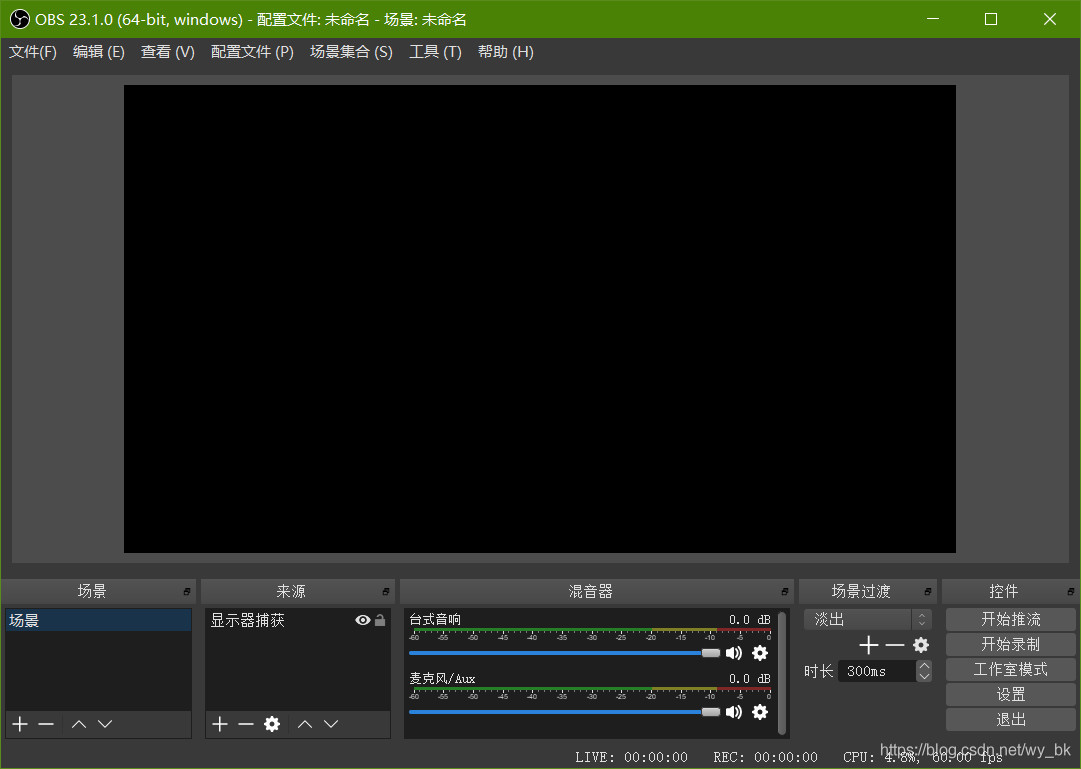
Task: Click 麦克风/Aux label in mixer
Action: 442,679
